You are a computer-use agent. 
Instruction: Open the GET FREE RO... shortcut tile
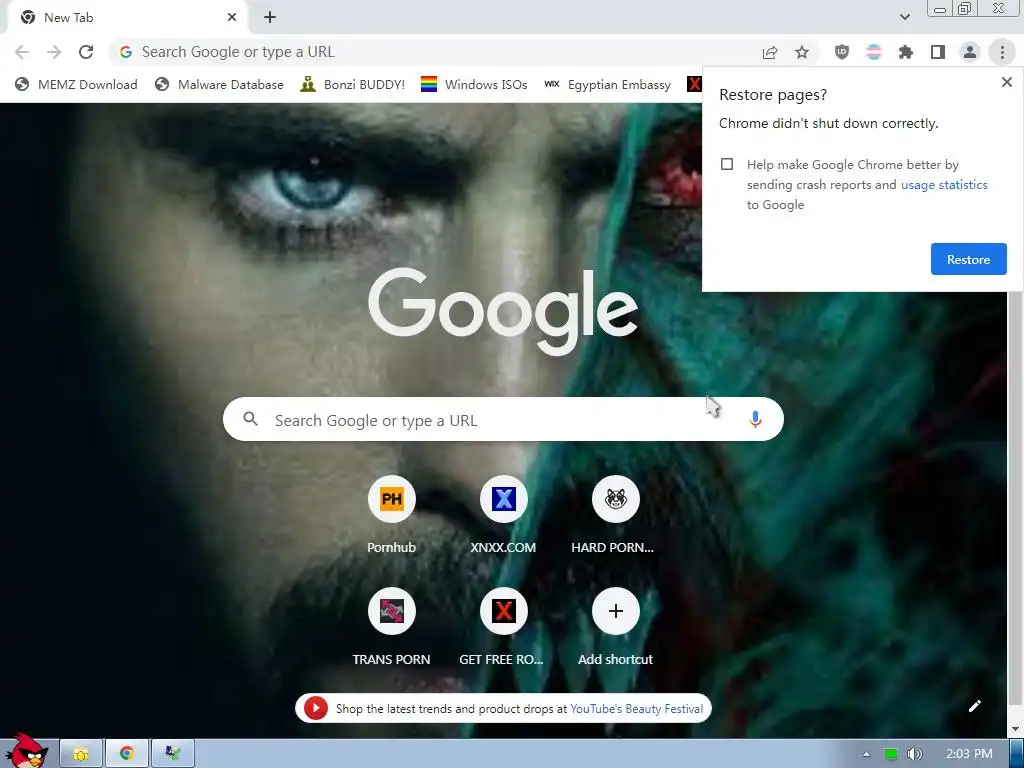click(x=503, y=627)
